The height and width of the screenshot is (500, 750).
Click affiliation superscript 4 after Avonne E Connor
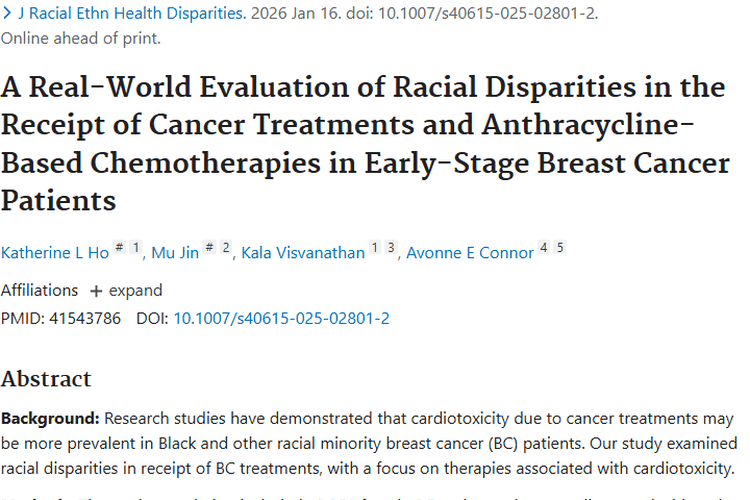click(x=544, y=249)
